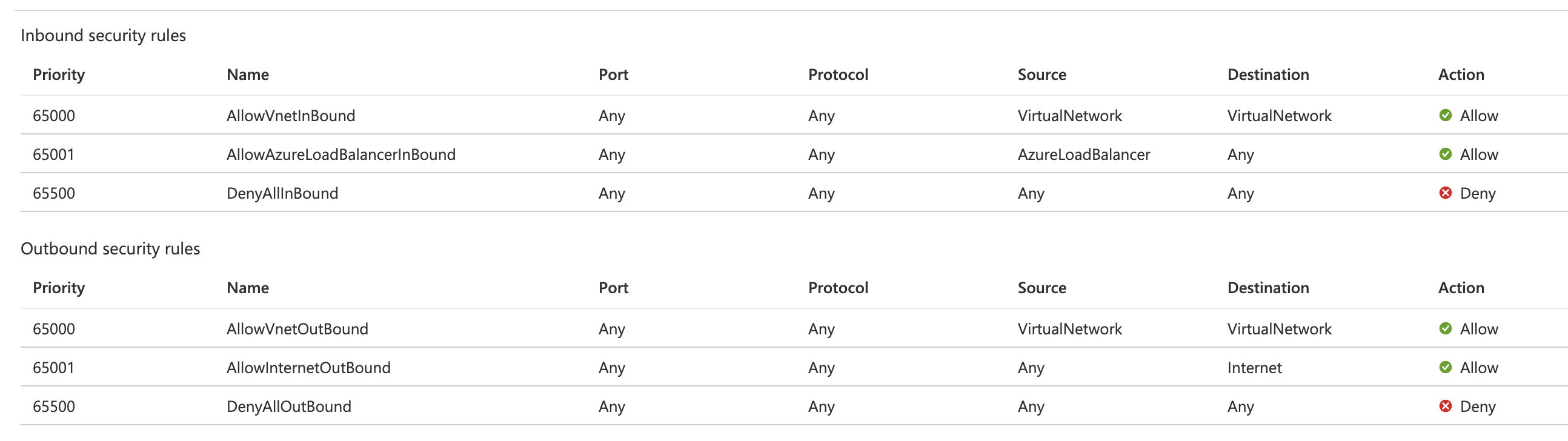Open the DenyAllOutBound rule
The width and height of the screenshot is (1568, 441).
(288, 407)
